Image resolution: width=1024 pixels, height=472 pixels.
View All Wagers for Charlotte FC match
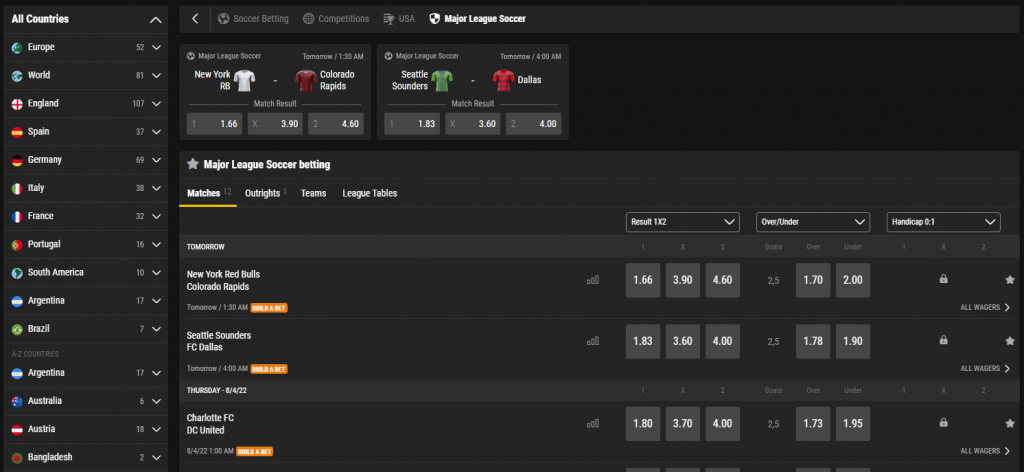click(985, 451)
